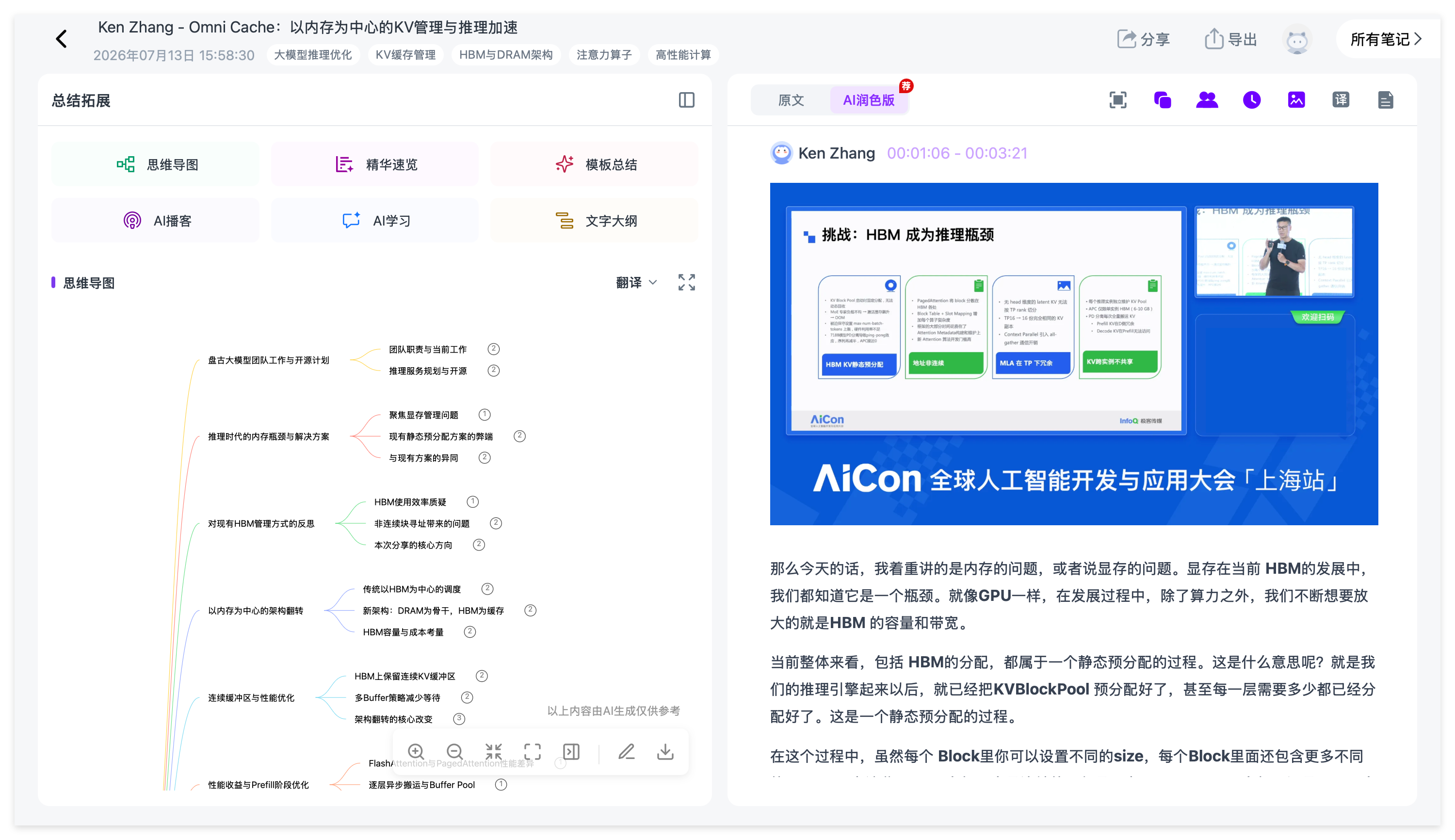Select node HBM容量与成本考量

pyautogui.click(x=403, y=632)
